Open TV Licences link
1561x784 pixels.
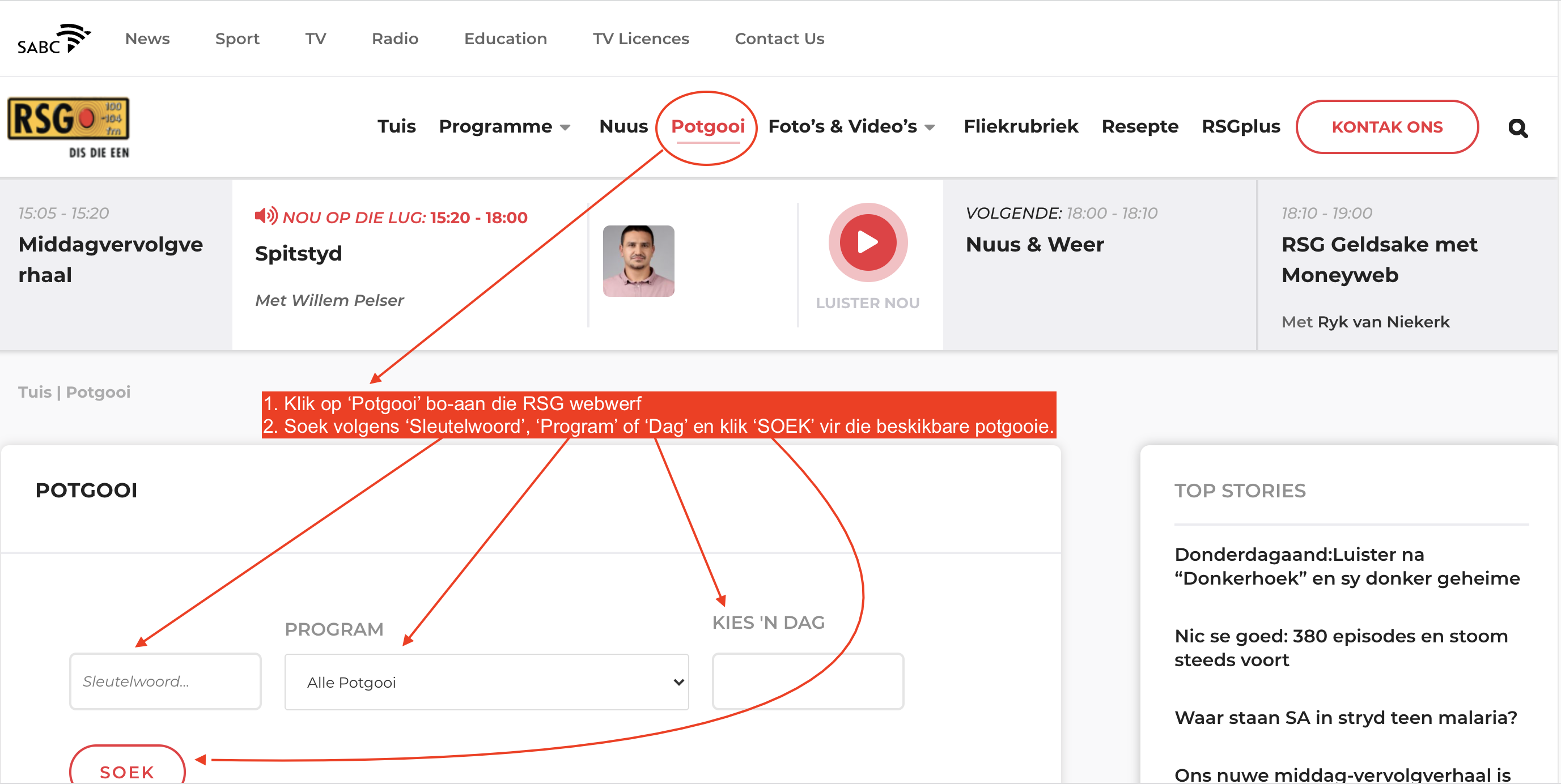pos(641,39)
